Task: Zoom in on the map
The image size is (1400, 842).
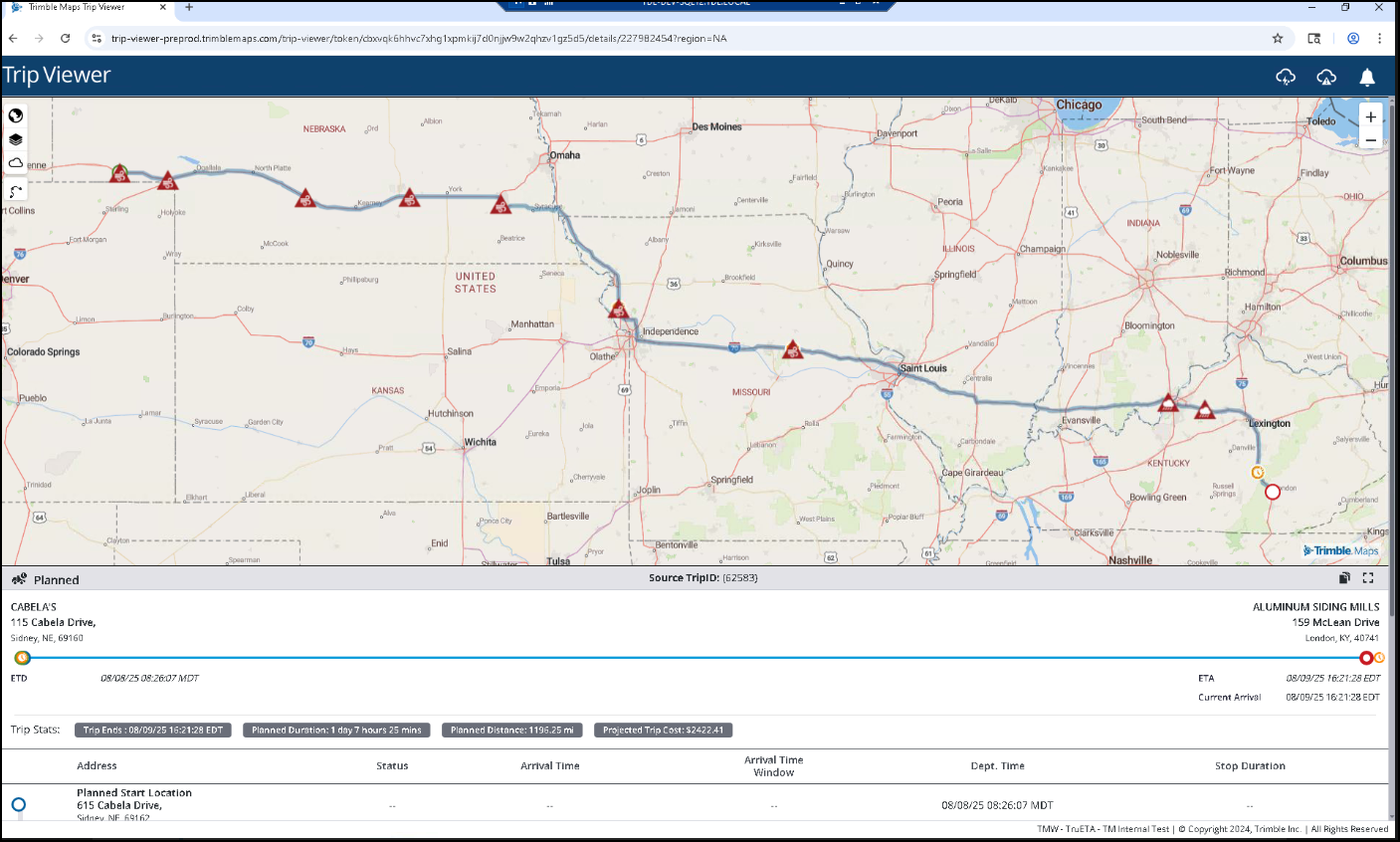Action: [1370, 116]
